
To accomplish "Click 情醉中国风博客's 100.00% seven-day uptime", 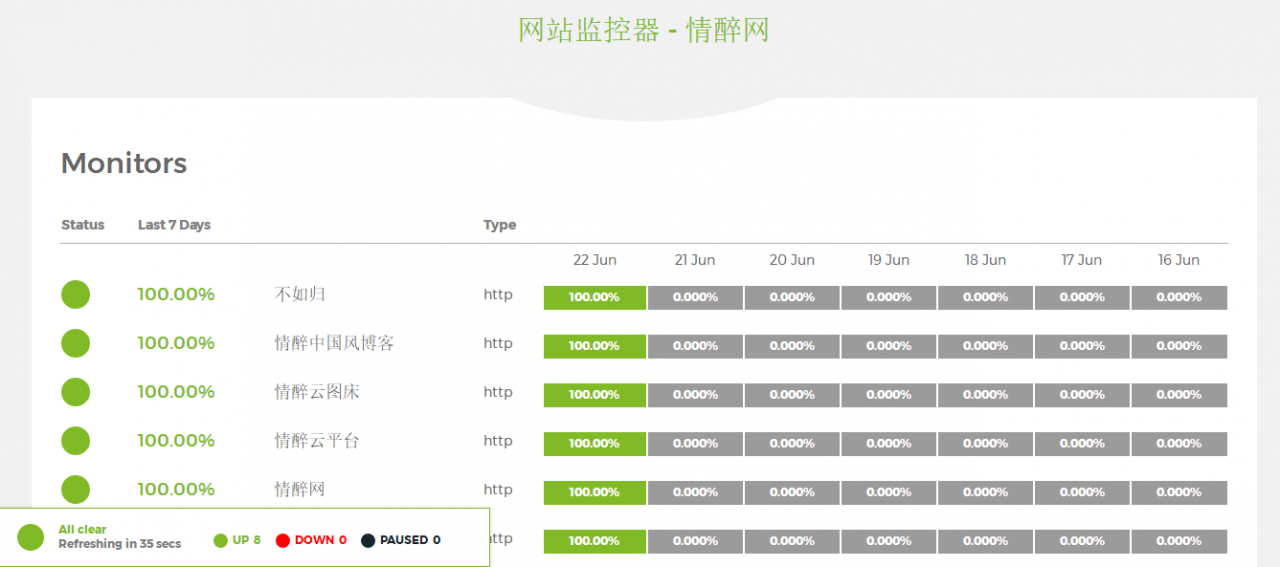I will [x=176, y=343].
